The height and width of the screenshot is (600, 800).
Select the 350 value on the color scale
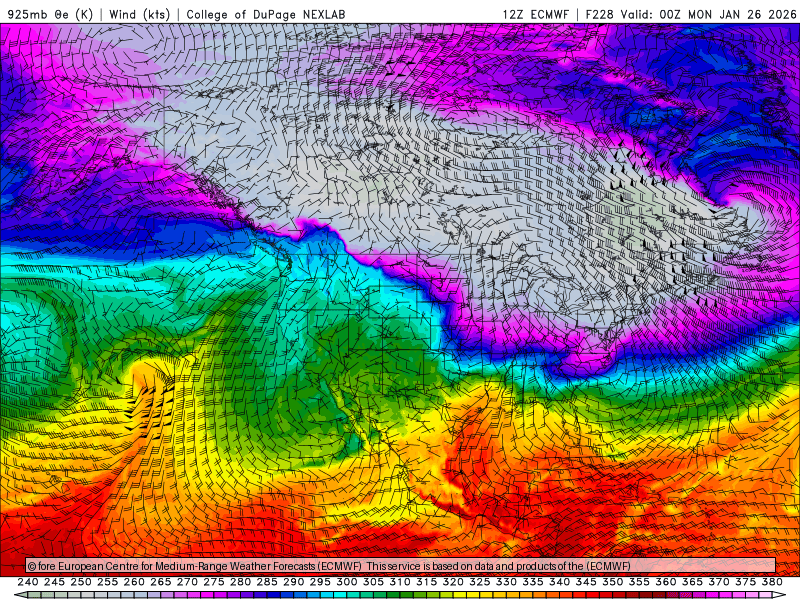point(612,582)
